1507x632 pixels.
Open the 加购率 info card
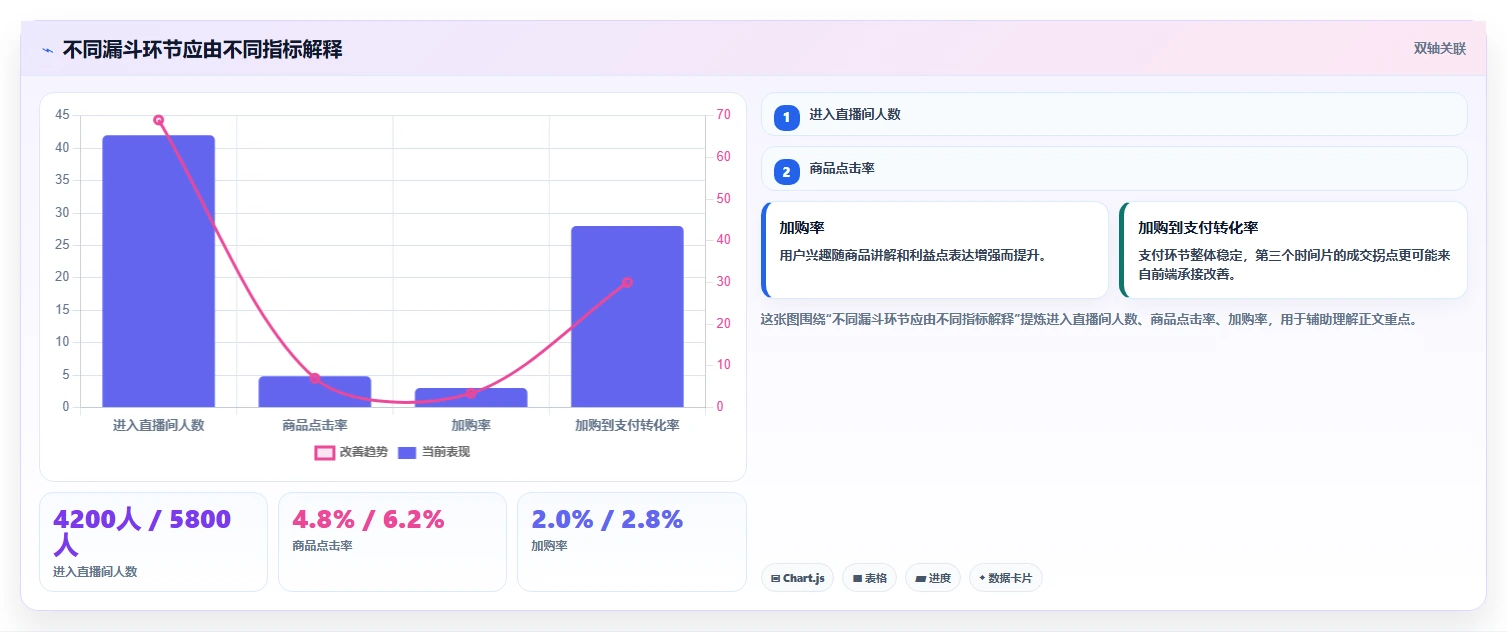click(x=935, y=250)
